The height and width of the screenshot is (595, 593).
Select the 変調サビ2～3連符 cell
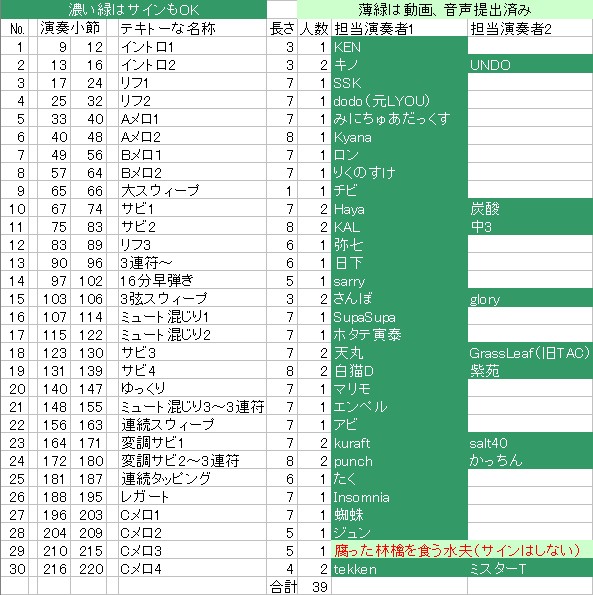click(x=192, y=461)
